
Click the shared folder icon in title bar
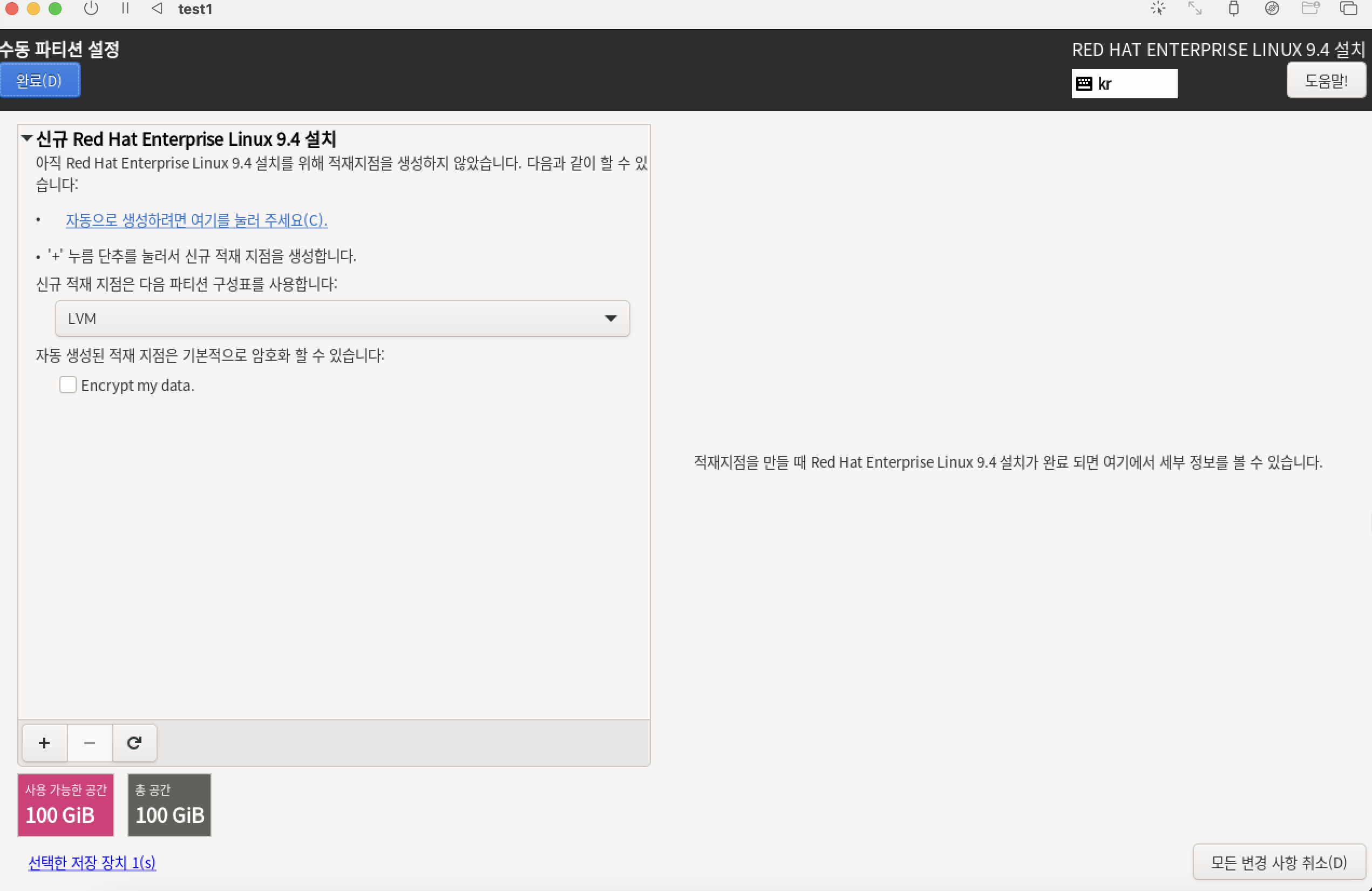[1310, 9]
